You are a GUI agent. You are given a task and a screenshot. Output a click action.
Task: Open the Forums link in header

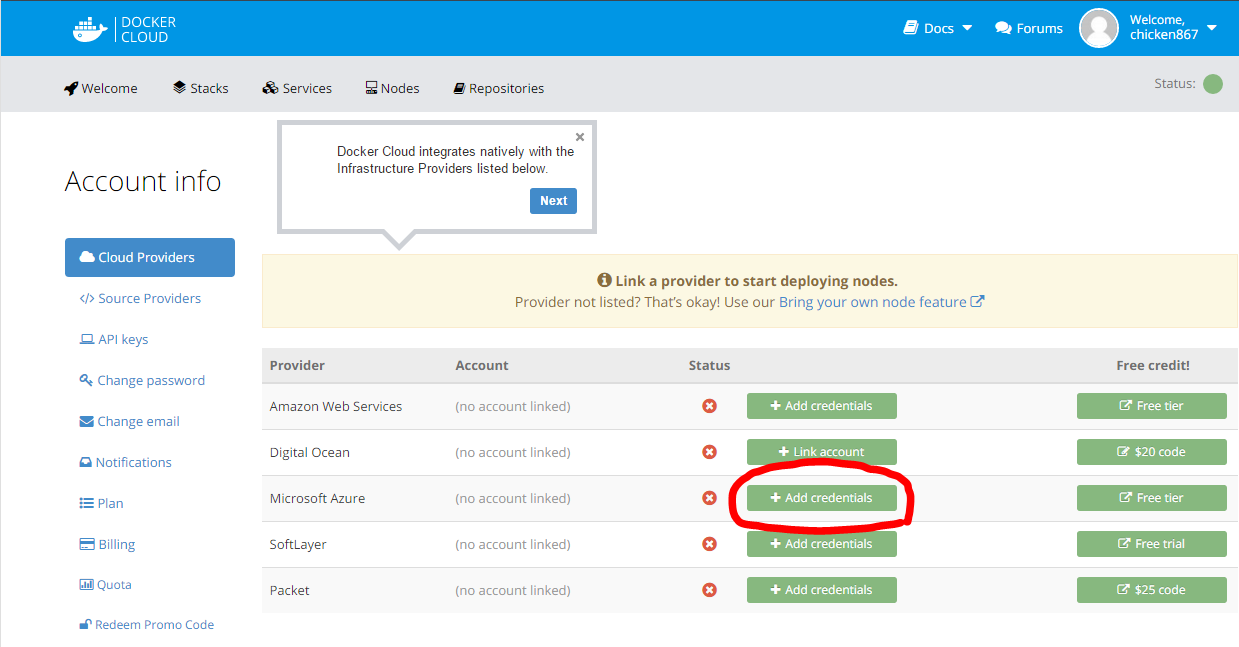[x=1029, y=28]
